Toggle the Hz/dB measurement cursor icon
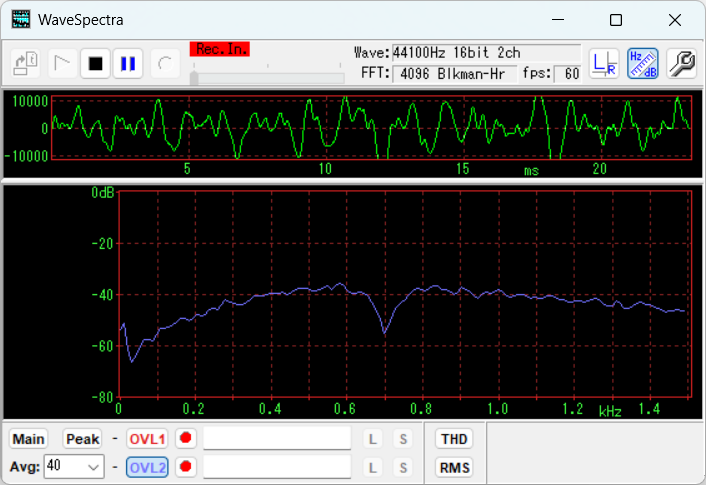Viewport: 706px width, 485px height. coord(643,63)
